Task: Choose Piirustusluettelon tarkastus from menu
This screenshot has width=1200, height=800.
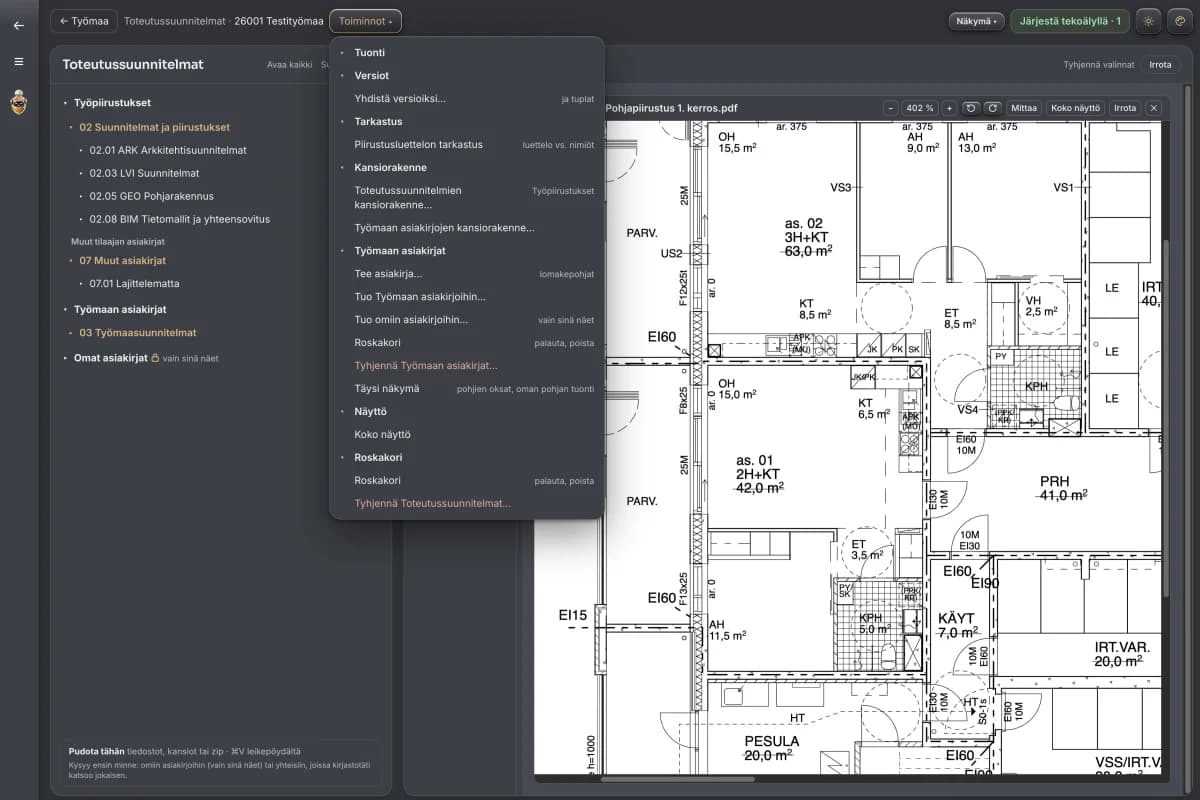Action: pos(467,145)
